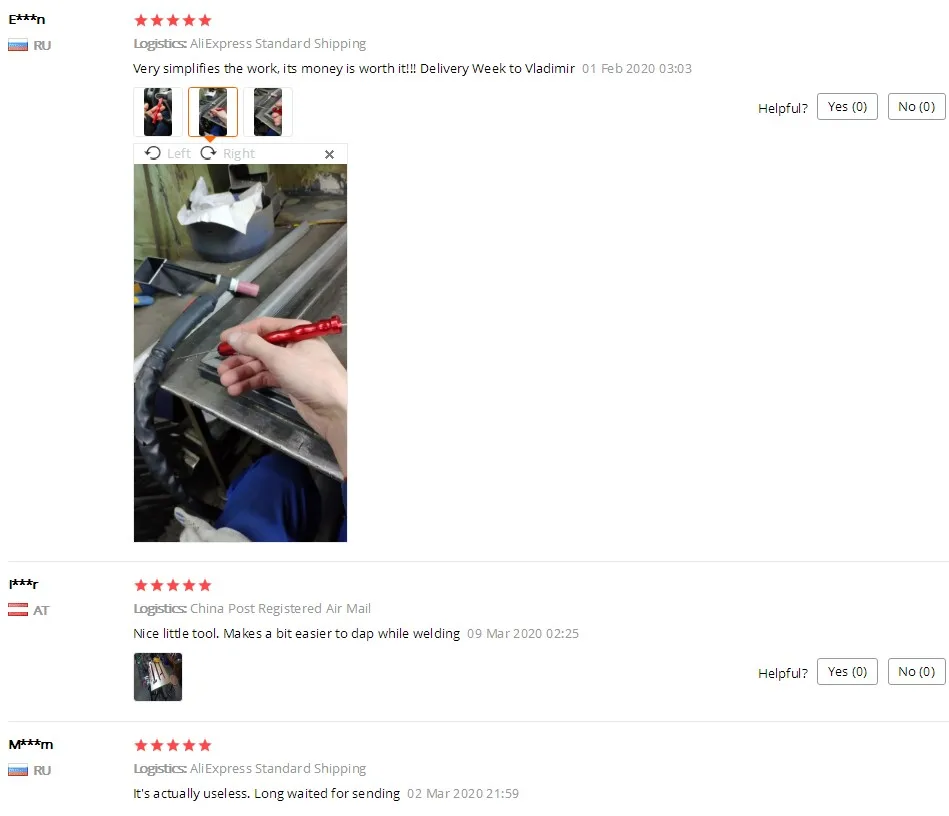
Task: Click the Russian flag next to M***m
Action: point(18,771)
